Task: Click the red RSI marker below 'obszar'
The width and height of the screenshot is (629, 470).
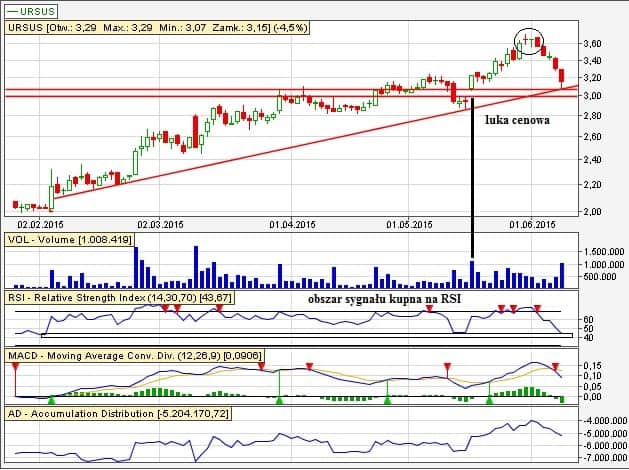Action: (x=429, y=309)
